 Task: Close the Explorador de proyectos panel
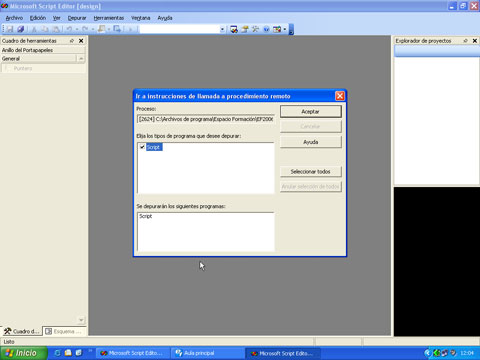pyautogui.click(x=475, y=41)
